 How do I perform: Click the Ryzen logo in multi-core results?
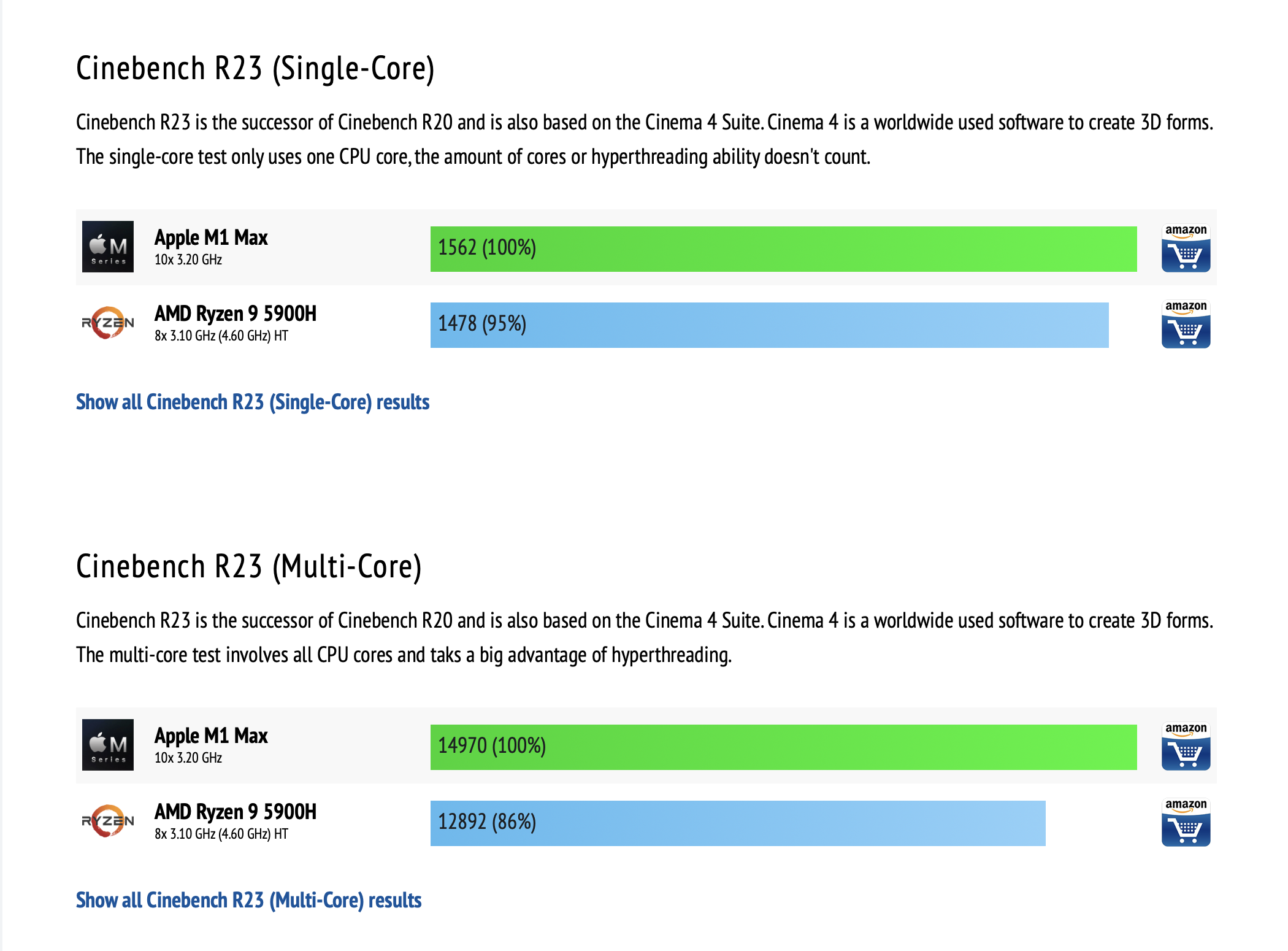(108, 821)
